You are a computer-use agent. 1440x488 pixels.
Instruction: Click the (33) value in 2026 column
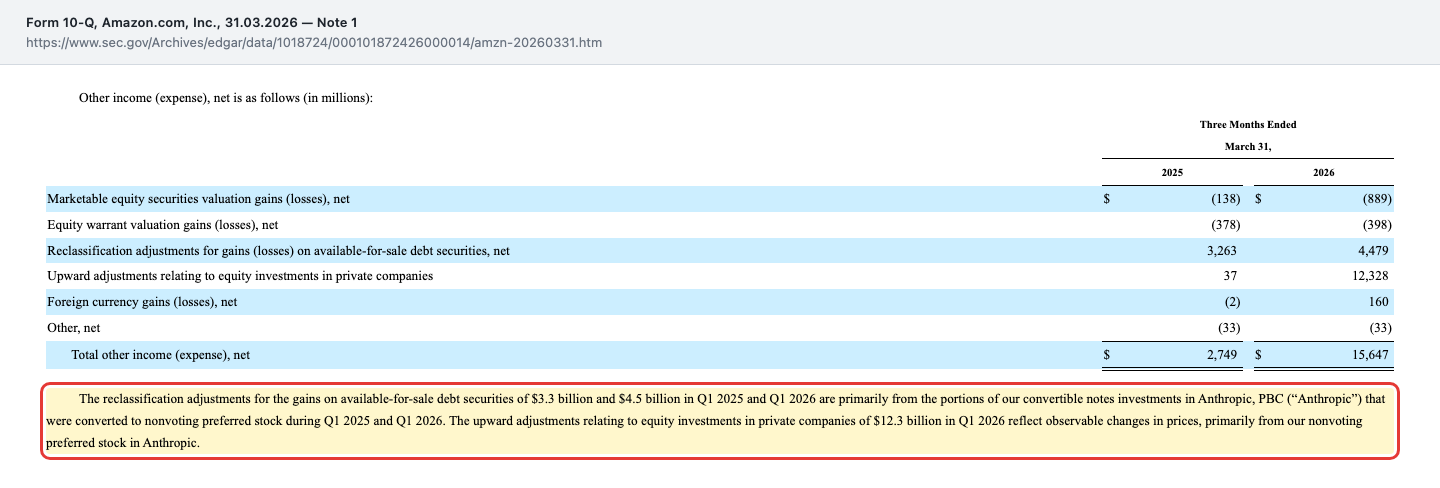click(x=1380, y=328)
